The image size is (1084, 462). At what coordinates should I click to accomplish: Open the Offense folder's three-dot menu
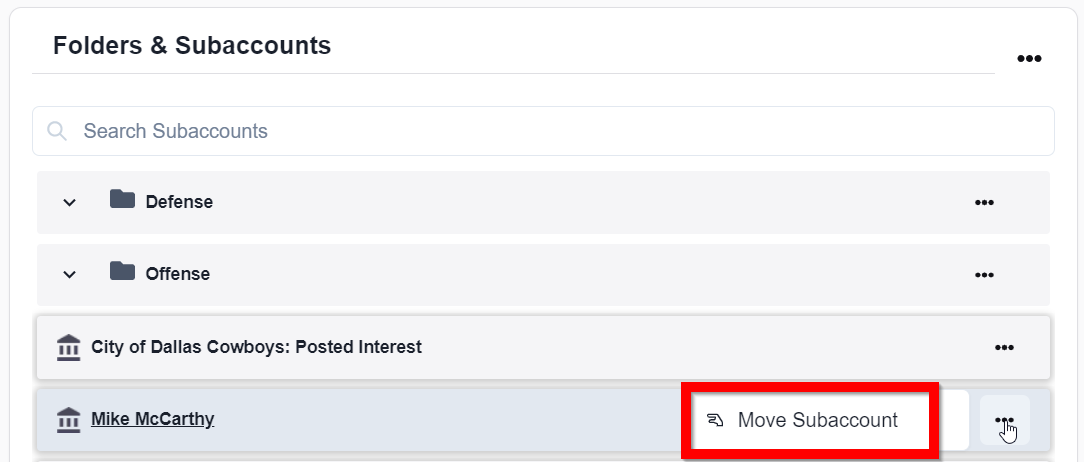(984, 274)
